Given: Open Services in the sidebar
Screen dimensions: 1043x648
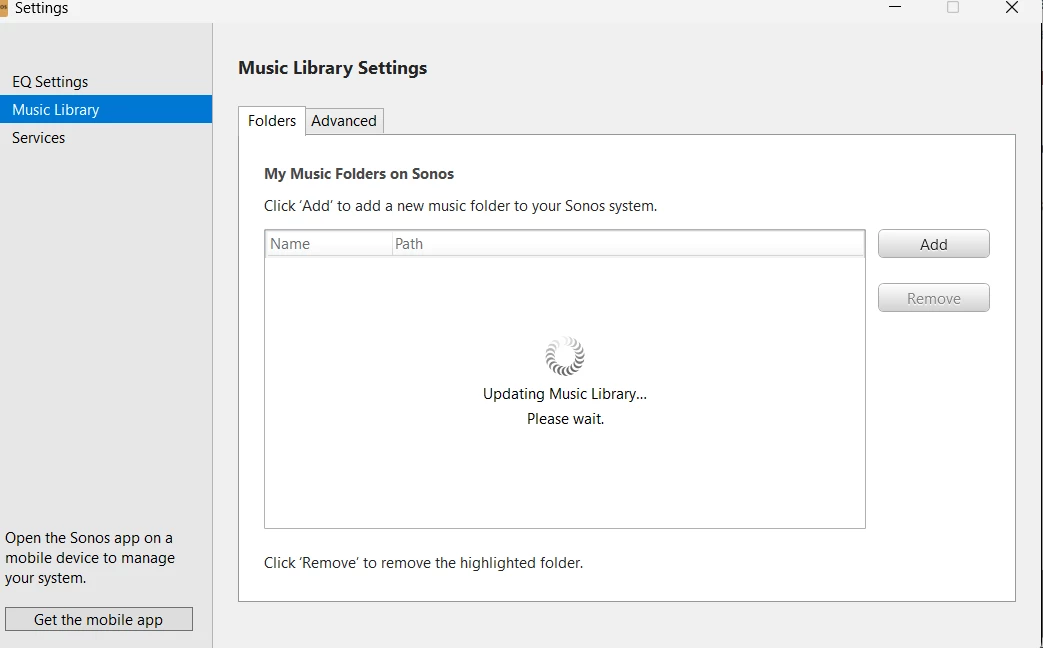Looking at the screenshot, I should [x=39, y=138].
